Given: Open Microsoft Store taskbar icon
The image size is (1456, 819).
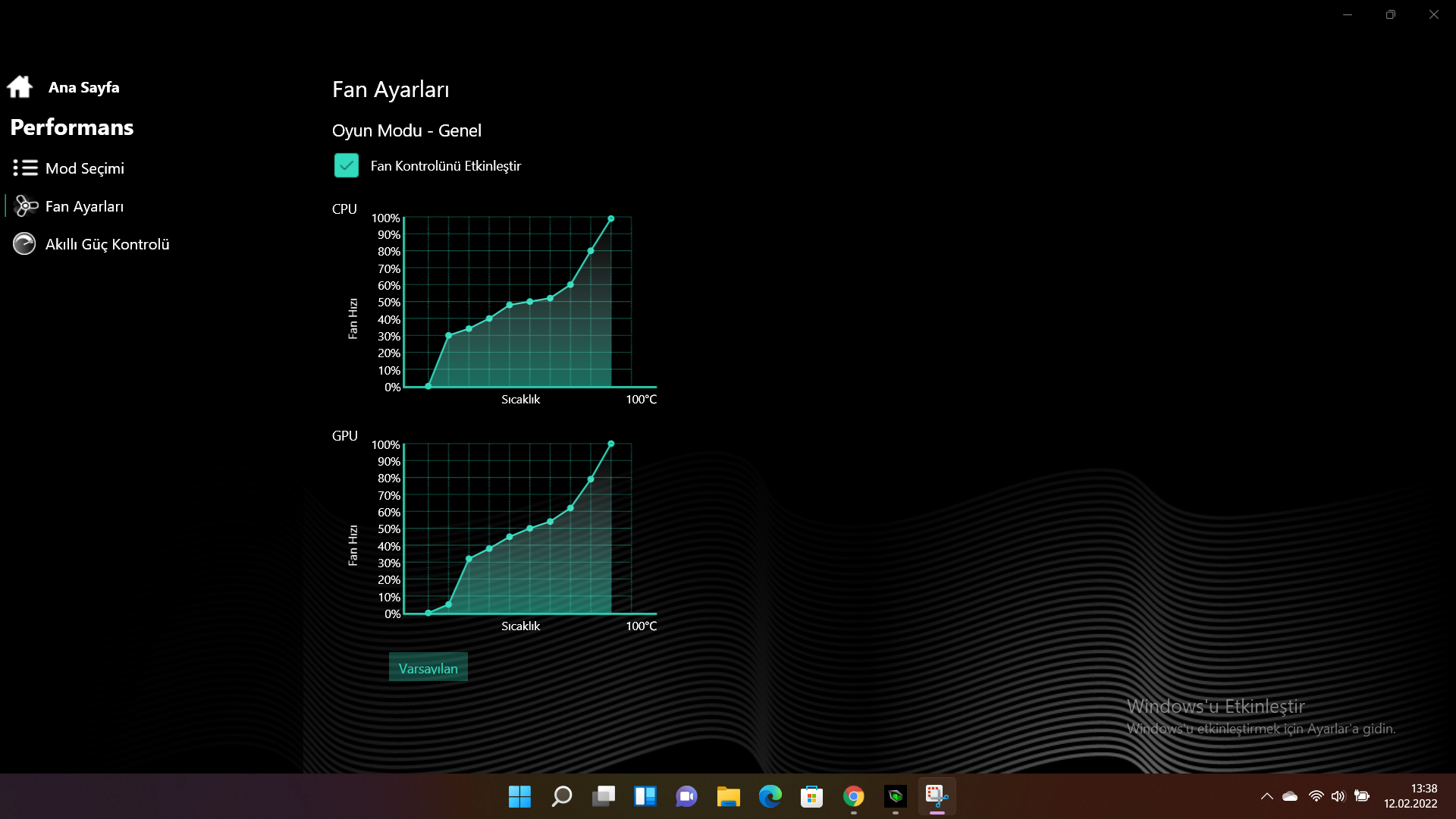Looking at the screenshot, I should coord(811,796).
